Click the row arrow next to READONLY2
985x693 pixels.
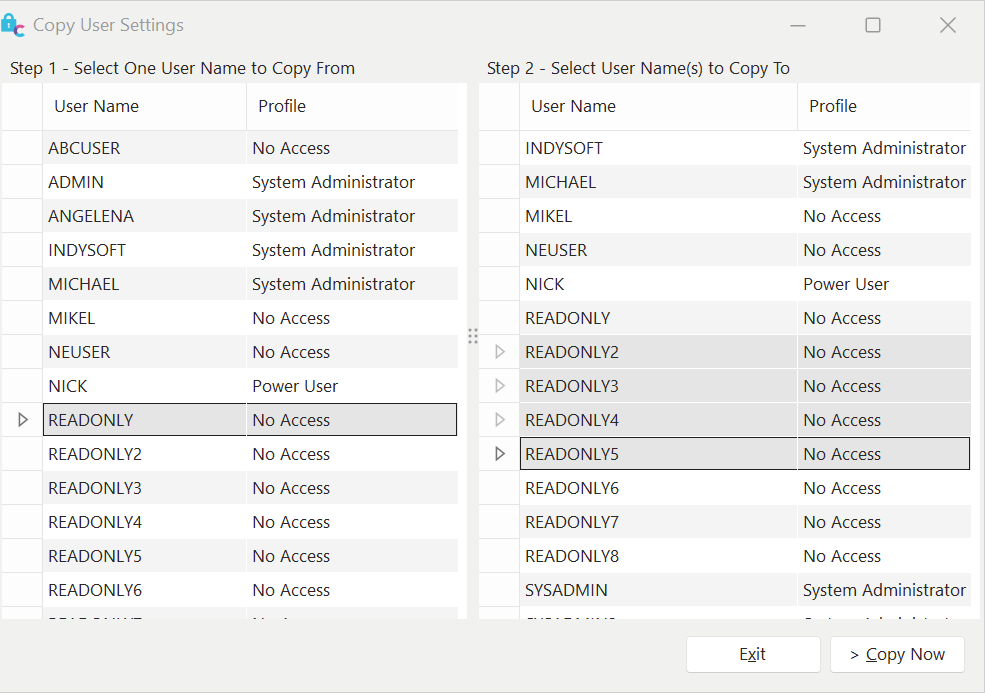tap(500, 352)
